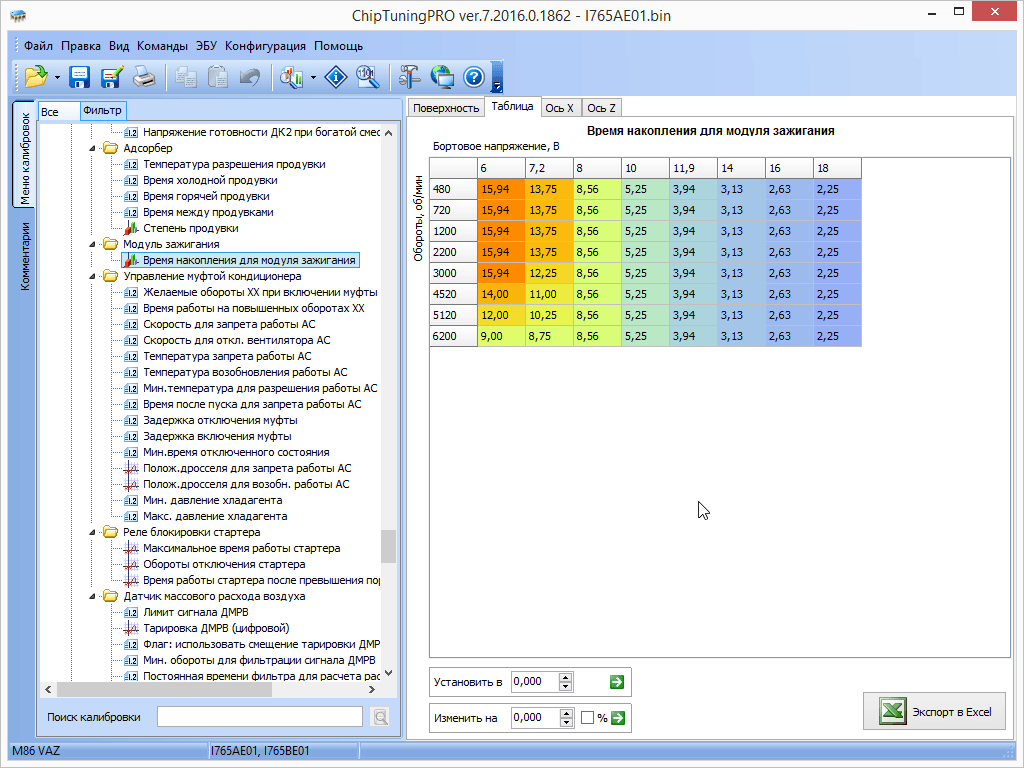Click the 'Экспорт в Excel' button
The height and width of the screenshot is (768, 1024).
936,712
